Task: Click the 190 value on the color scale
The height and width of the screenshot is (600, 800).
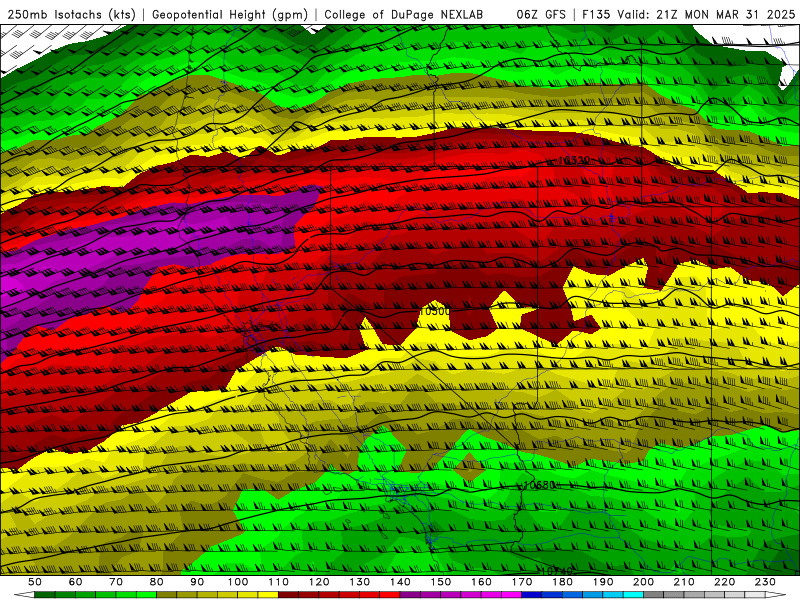Action: tap(603, 582)
